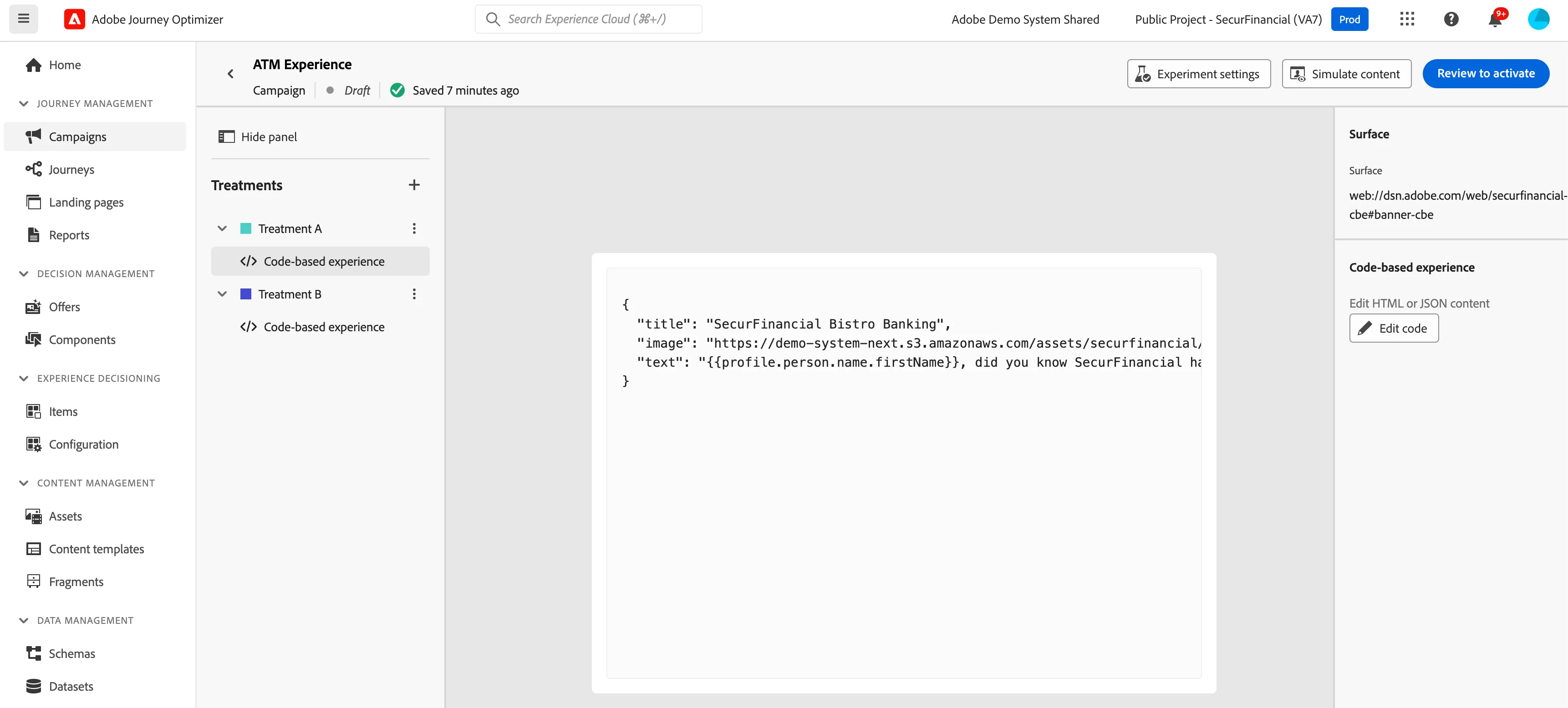
Task: Click Simulate content button
Action: pos(1346,74)
